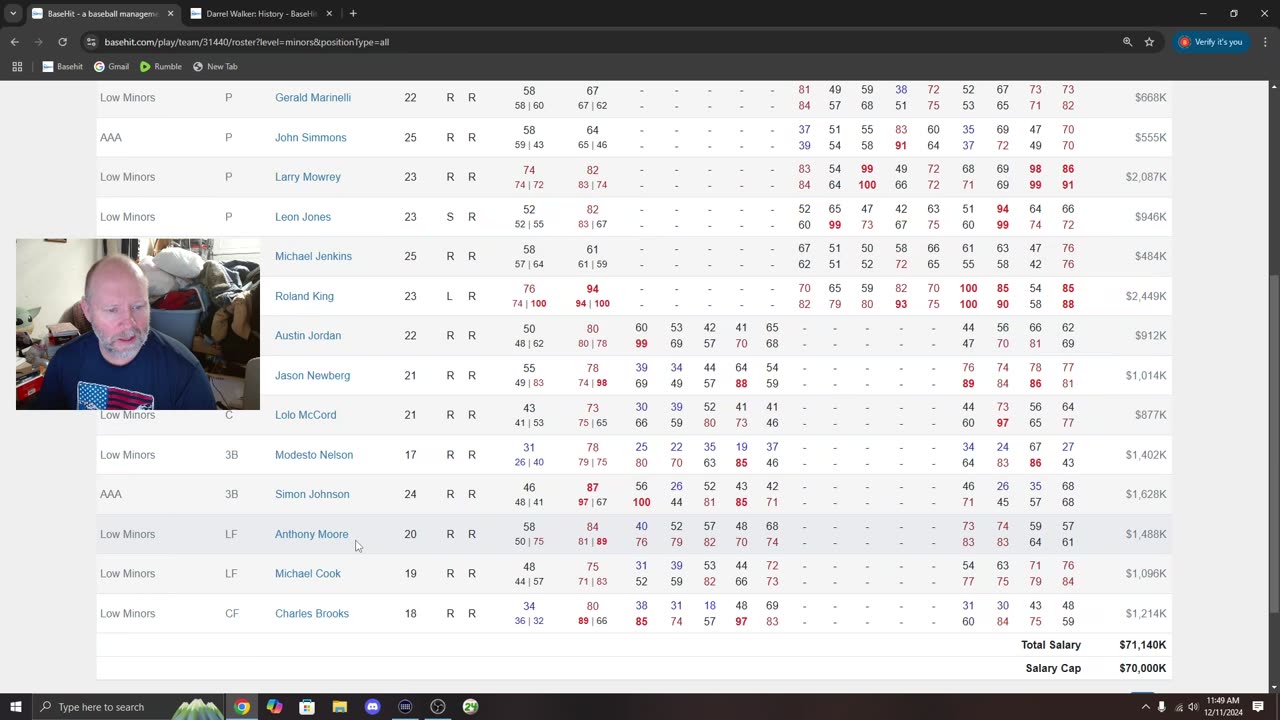
Task: Go back to previous page in Chrome
Action: click(14, 42)
